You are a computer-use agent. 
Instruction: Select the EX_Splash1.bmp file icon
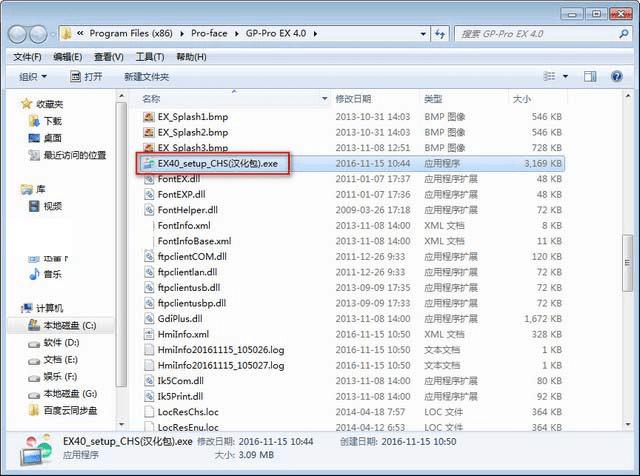(149, 117)
